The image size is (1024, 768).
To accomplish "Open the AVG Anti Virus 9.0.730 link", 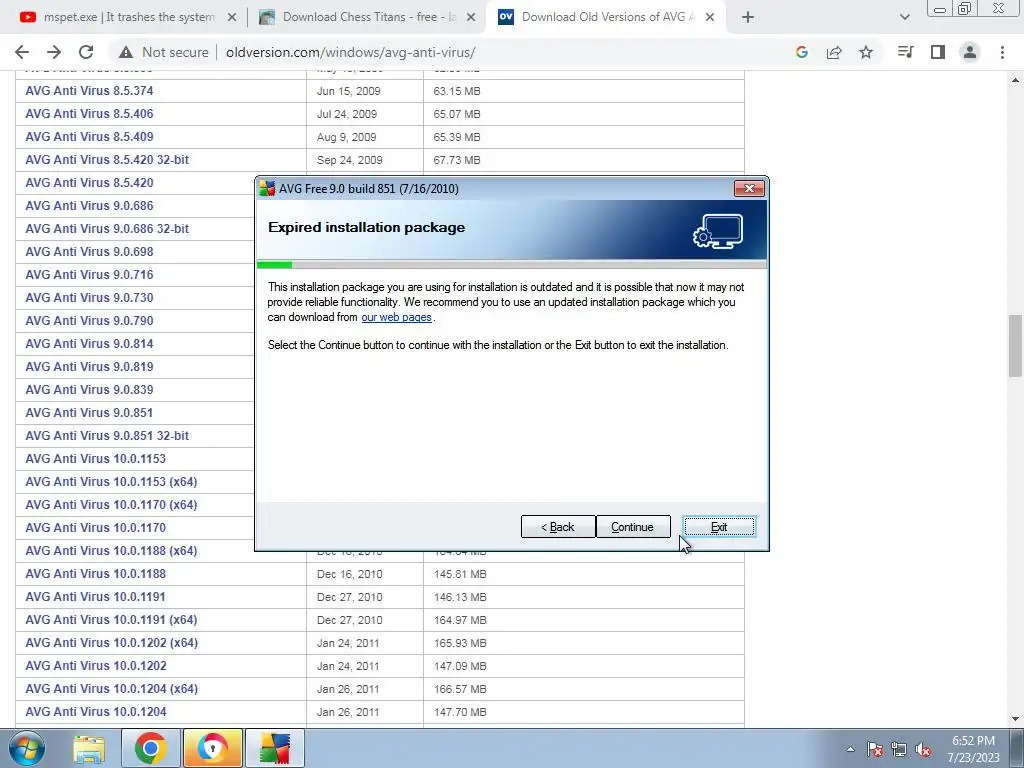I will point(89,298).
